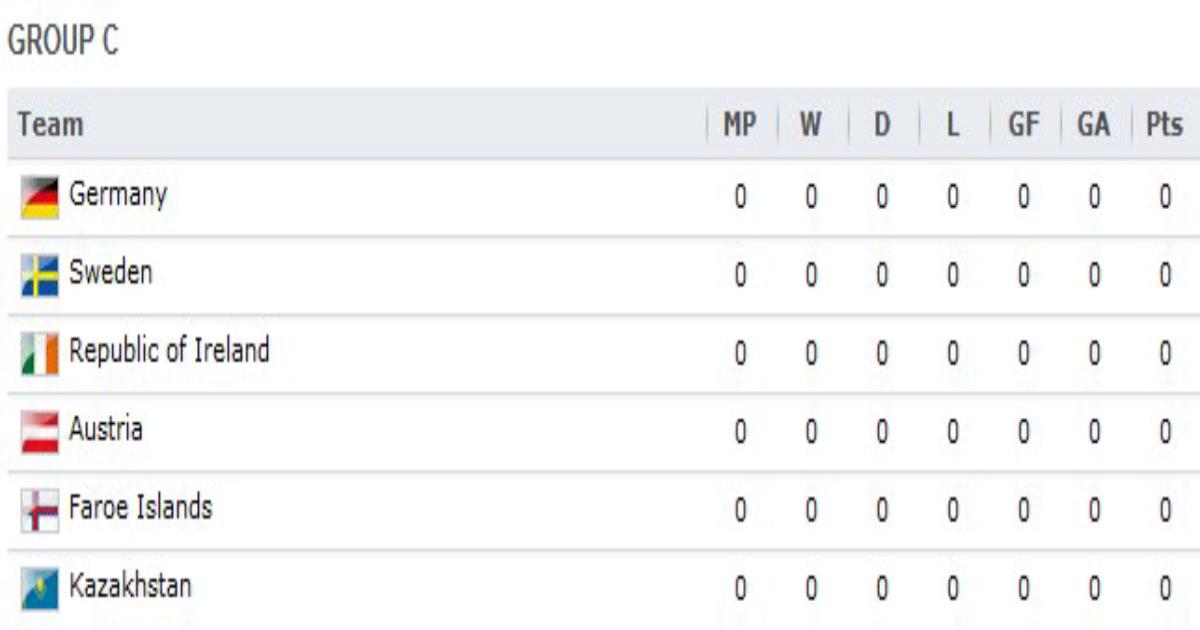This screenshot has width=1200, height=630.
Task: Click the Germany flag icon
Action: [x=40, y=198]
